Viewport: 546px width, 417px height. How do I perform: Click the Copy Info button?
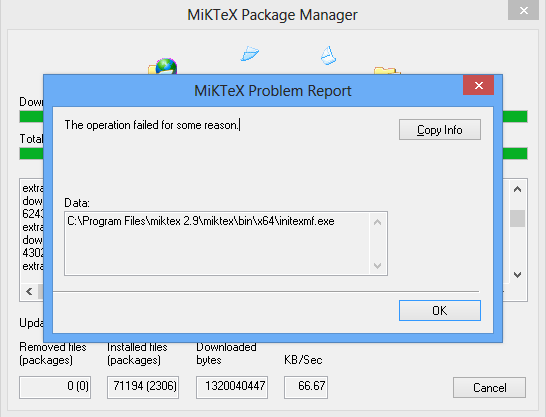coord(440,129)
